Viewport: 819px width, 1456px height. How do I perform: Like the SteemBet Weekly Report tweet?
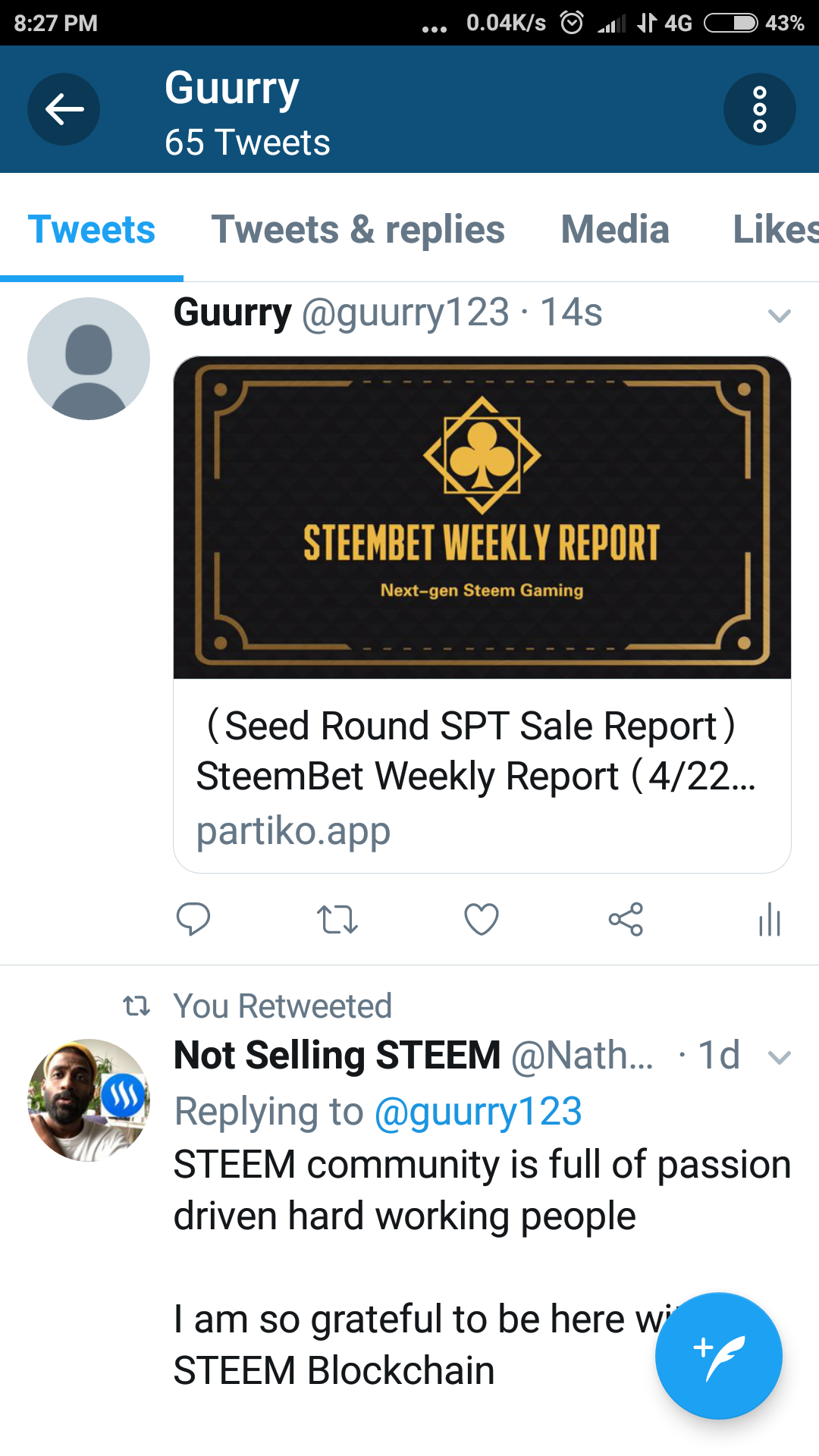[481, 919]
